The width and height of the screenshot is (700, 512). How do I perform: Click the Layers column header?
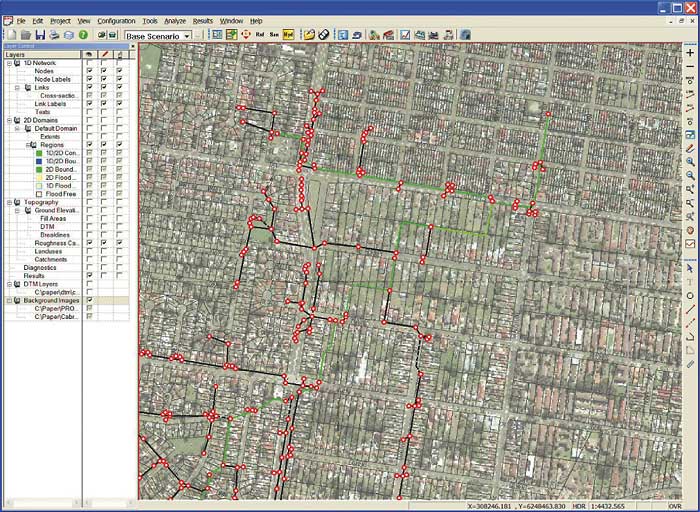pos(42,54)
